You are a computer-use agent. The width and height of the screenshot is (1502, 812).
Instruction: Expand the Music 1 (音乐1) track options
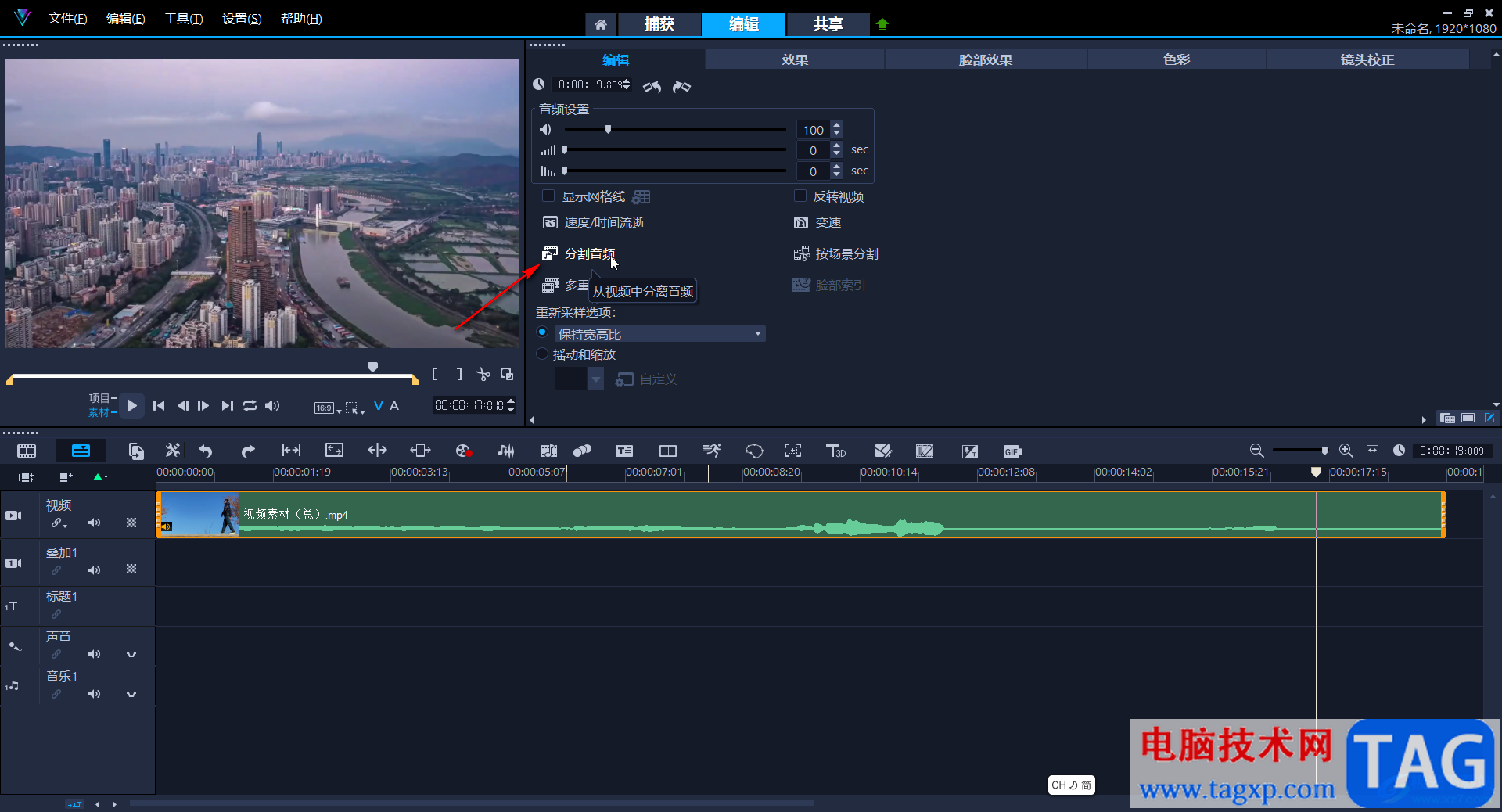click(x=131, y=694)
